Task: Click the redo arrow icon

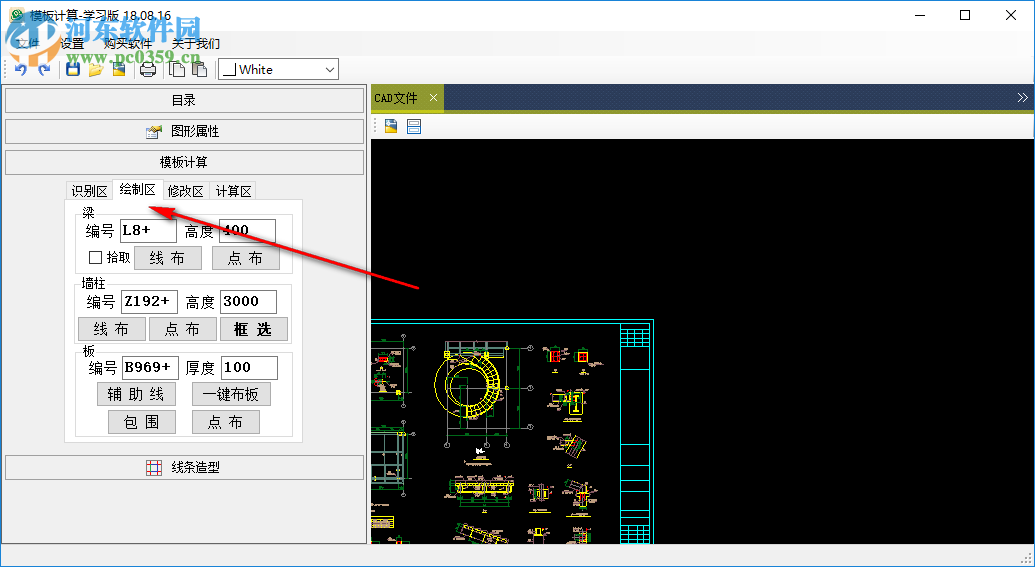Action: pos(44,69)
